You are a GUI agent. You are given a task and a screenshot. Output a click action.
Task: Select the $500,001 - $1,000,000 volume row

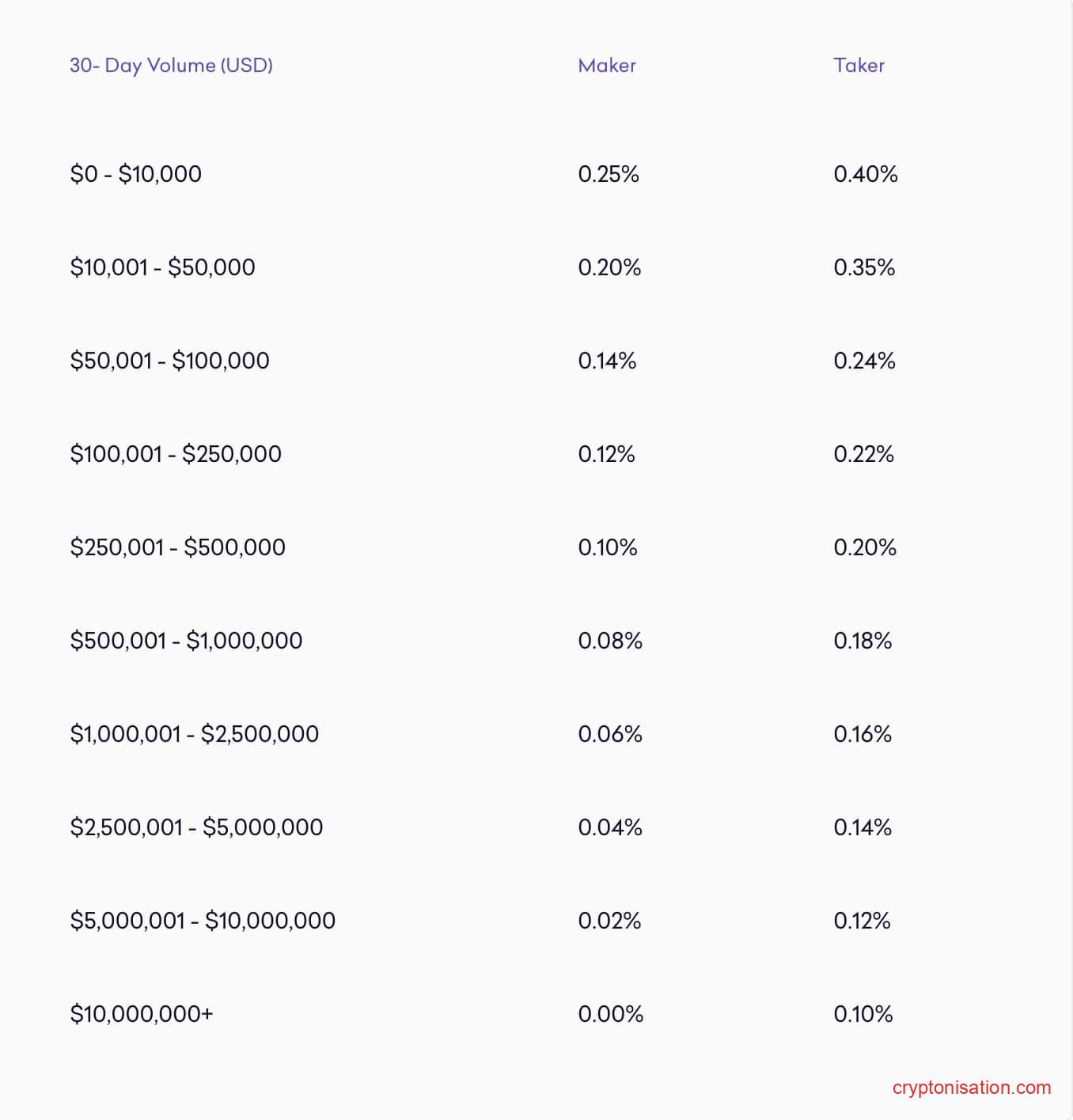click(186, 641)
